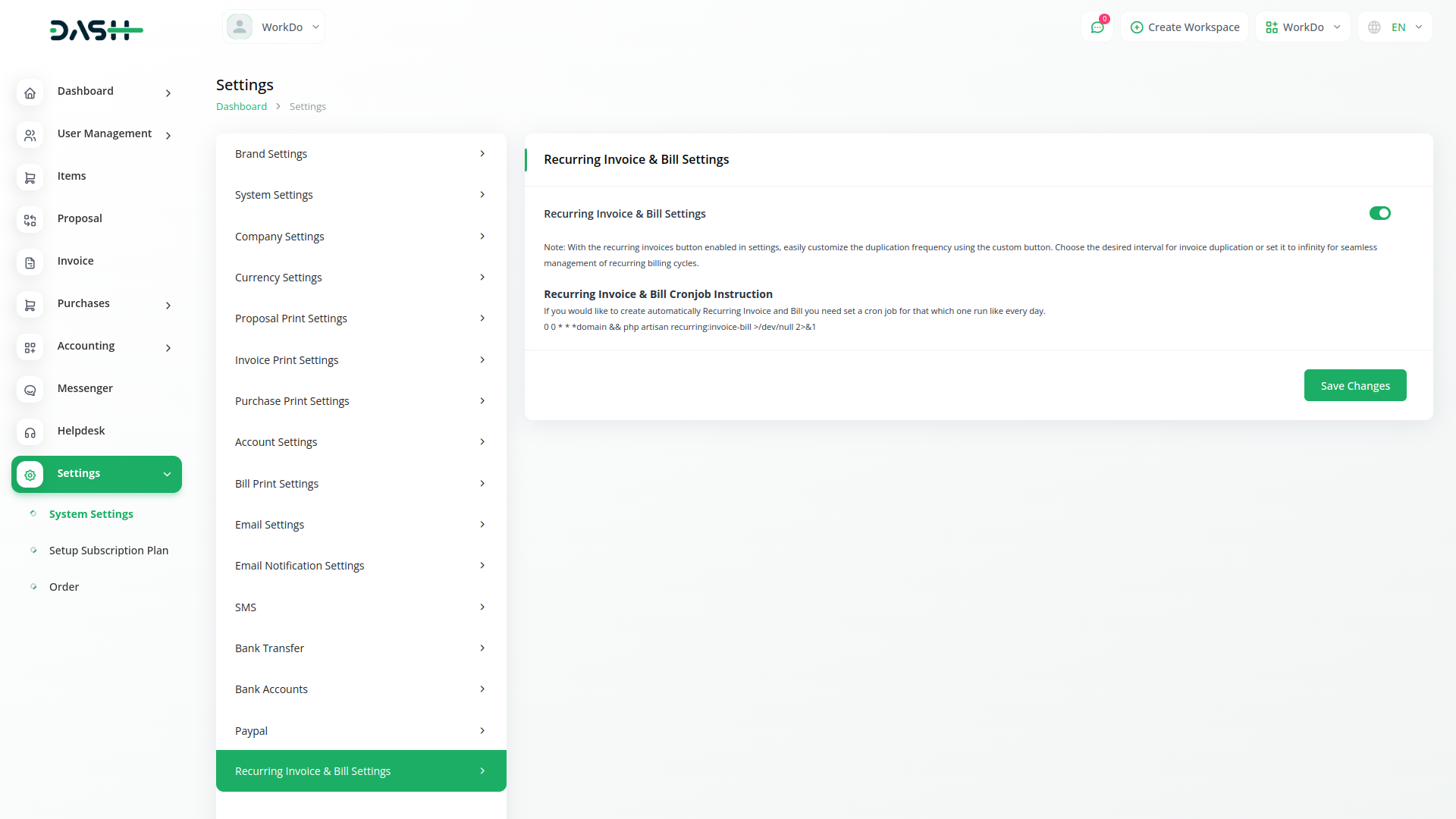The width and height of the screenshot is (1456, 819).
Task: Click the Create Workspace button
Action: (x=1185, y=27)
